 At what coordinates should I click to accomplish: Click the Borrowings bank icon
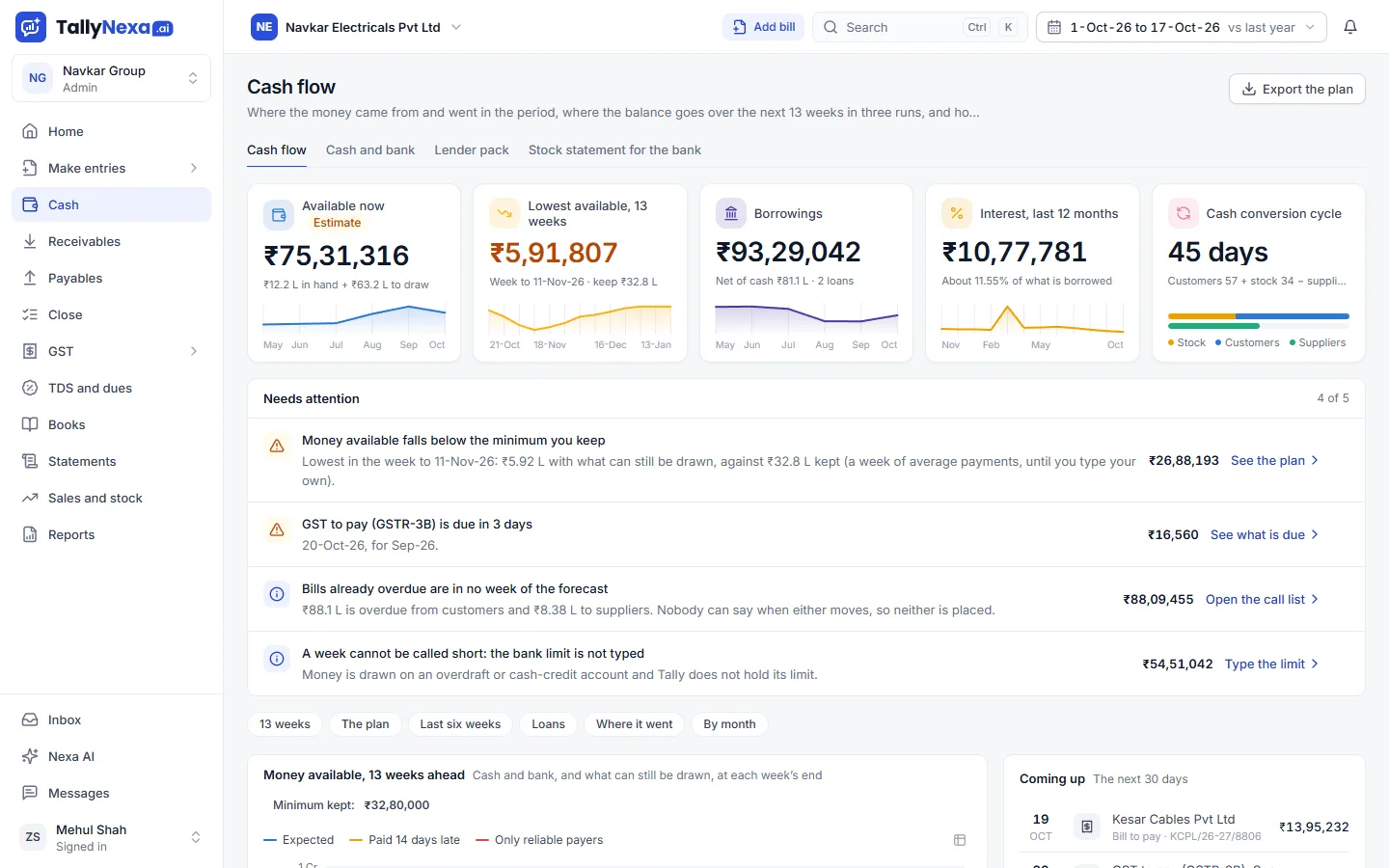[731, 213]
